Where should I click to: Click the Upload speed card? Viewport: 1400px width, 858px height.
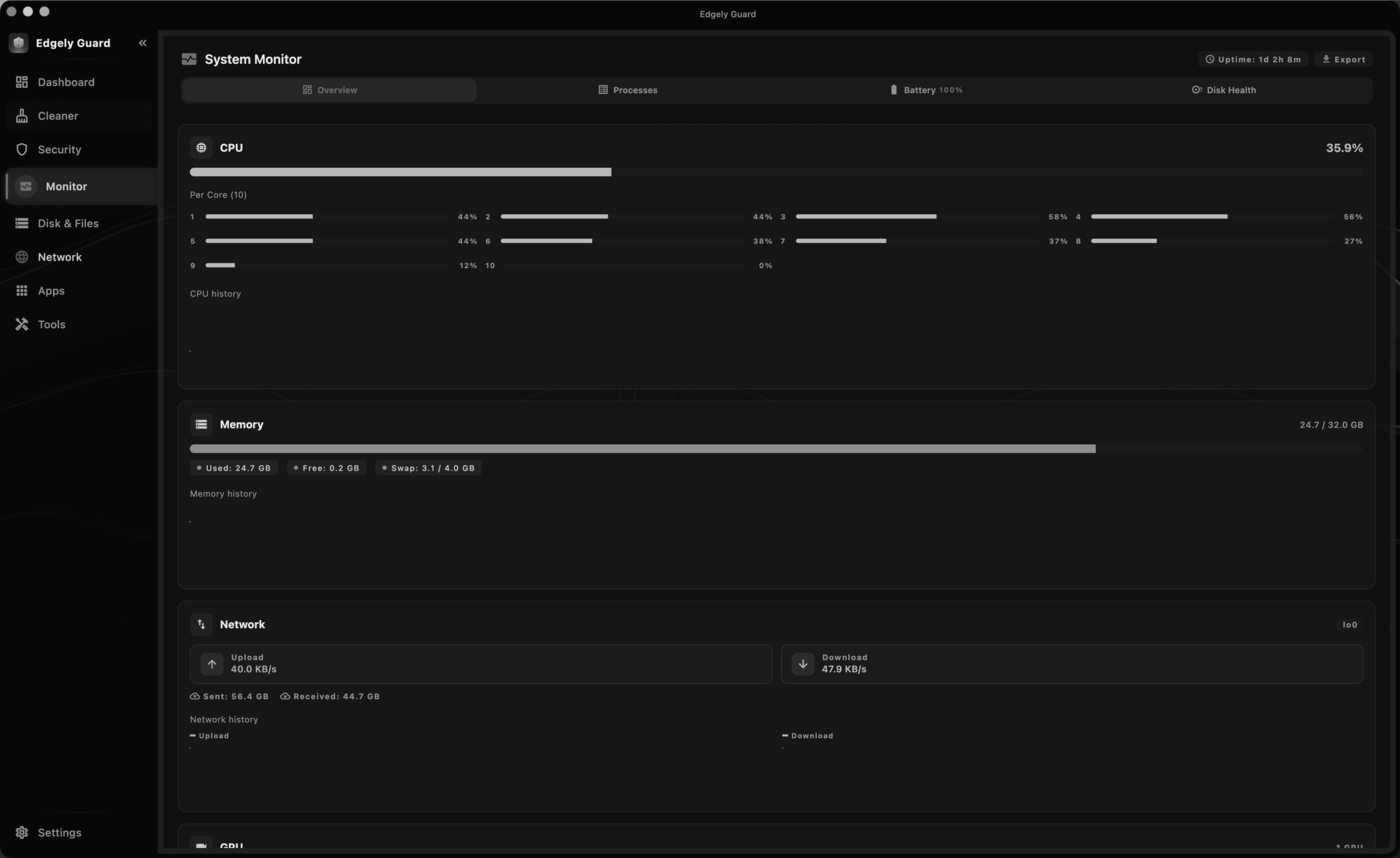coord(481,664)
